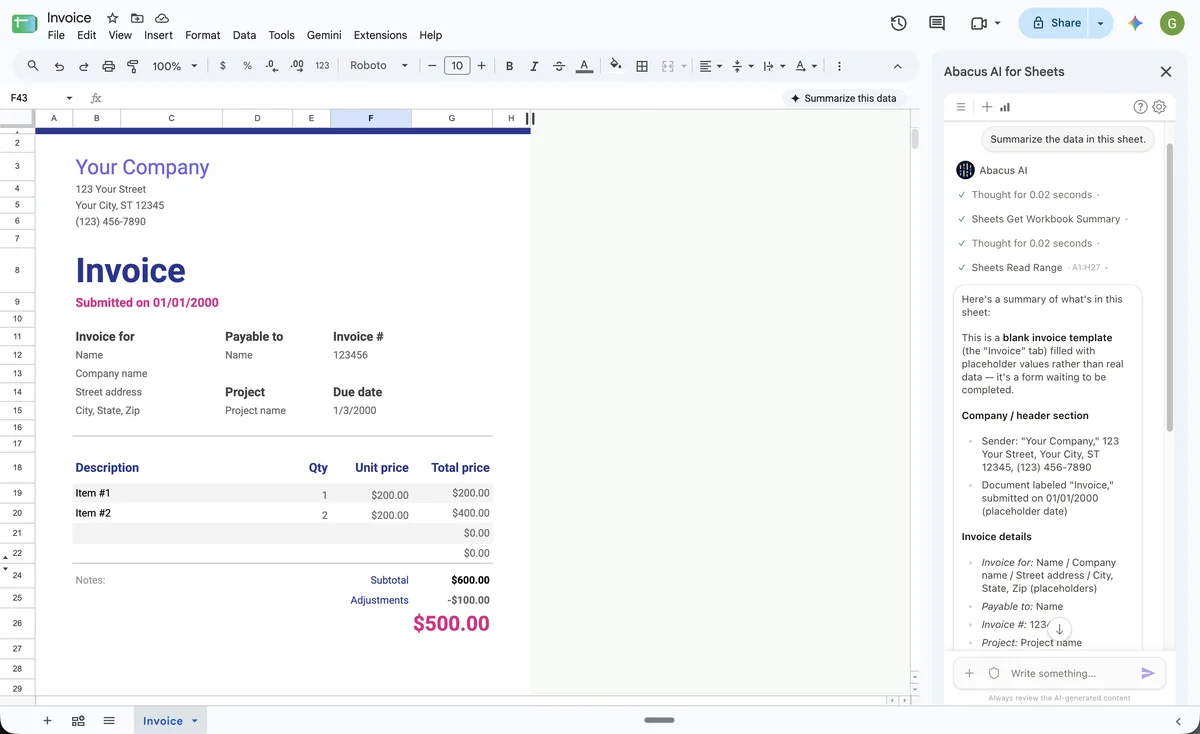Undo the last action
1200x734 pixels.
[59, 66]
